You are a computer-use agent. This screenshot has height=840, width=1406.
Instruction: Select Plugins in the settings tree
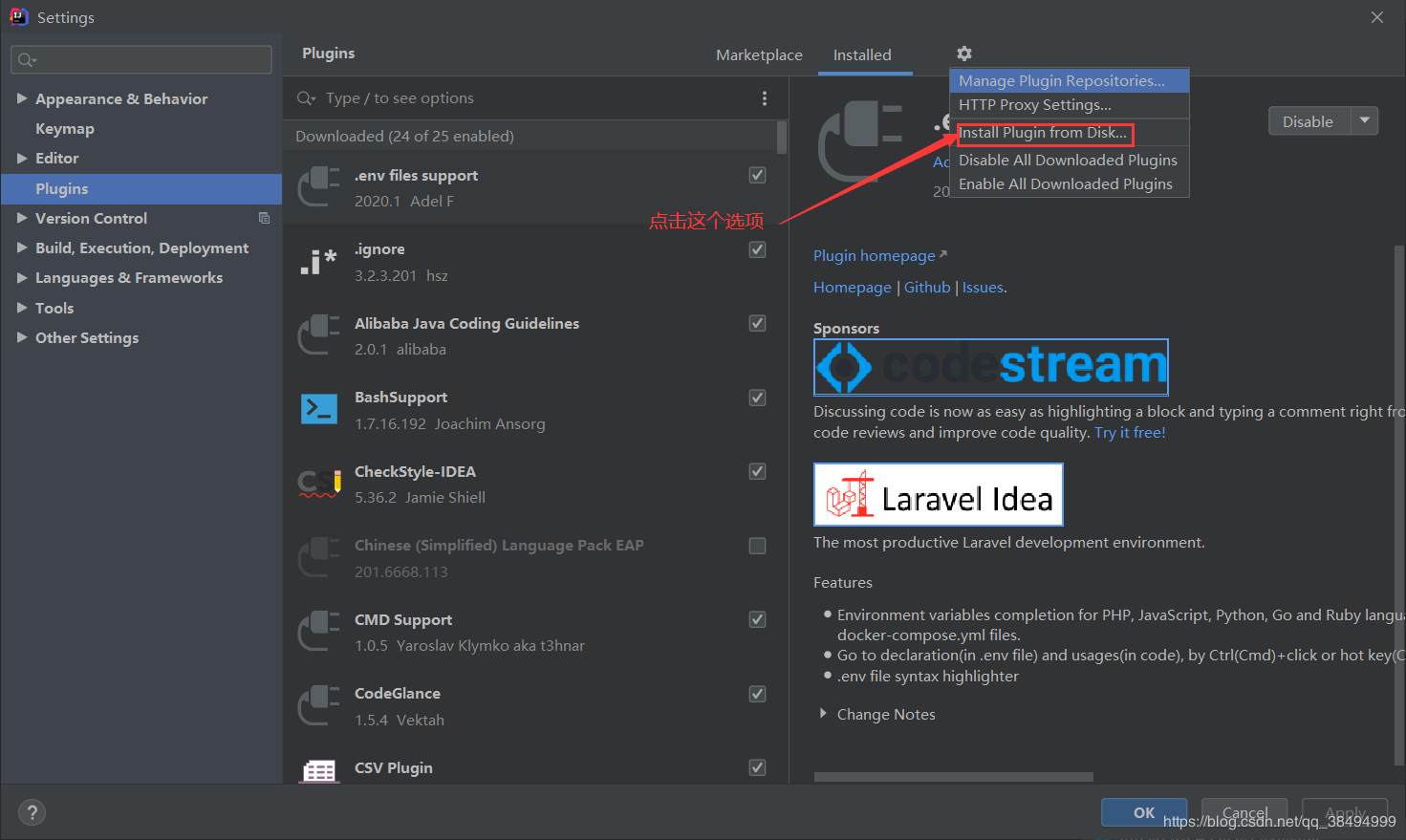click(x=141, y=189)
